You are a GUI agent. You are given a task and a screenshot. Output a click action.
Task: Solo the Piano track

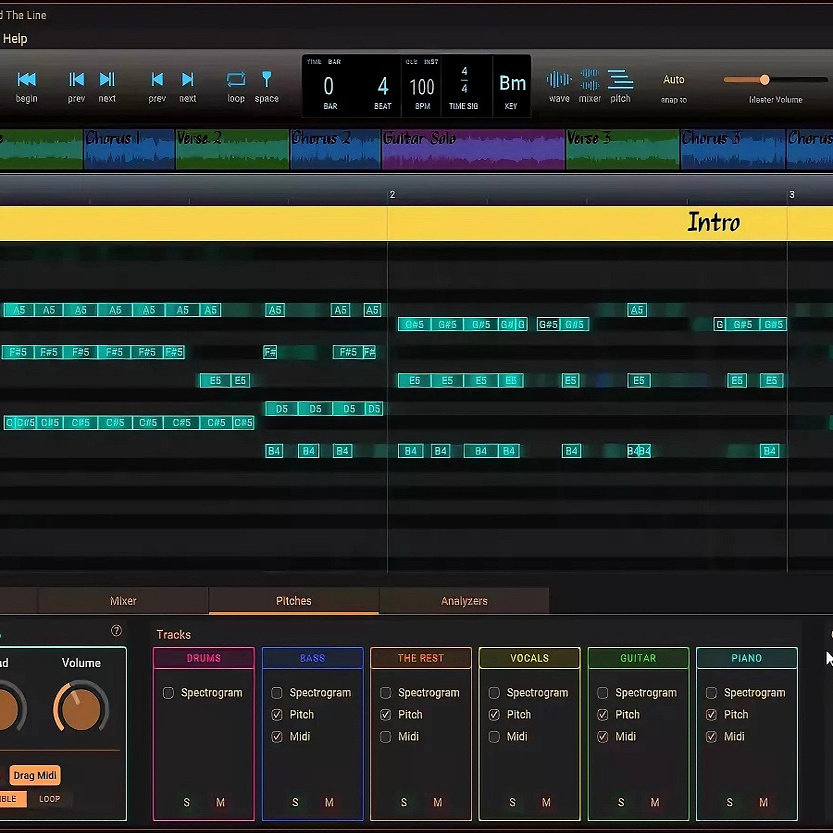730,802
